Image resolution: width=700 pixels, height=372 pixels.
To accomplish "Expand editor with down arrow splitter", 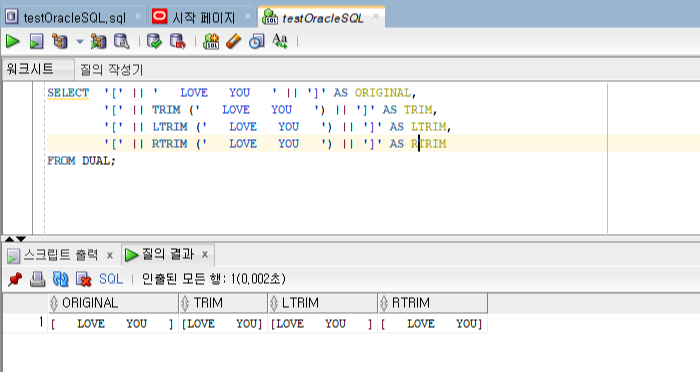I will (21, 239).
